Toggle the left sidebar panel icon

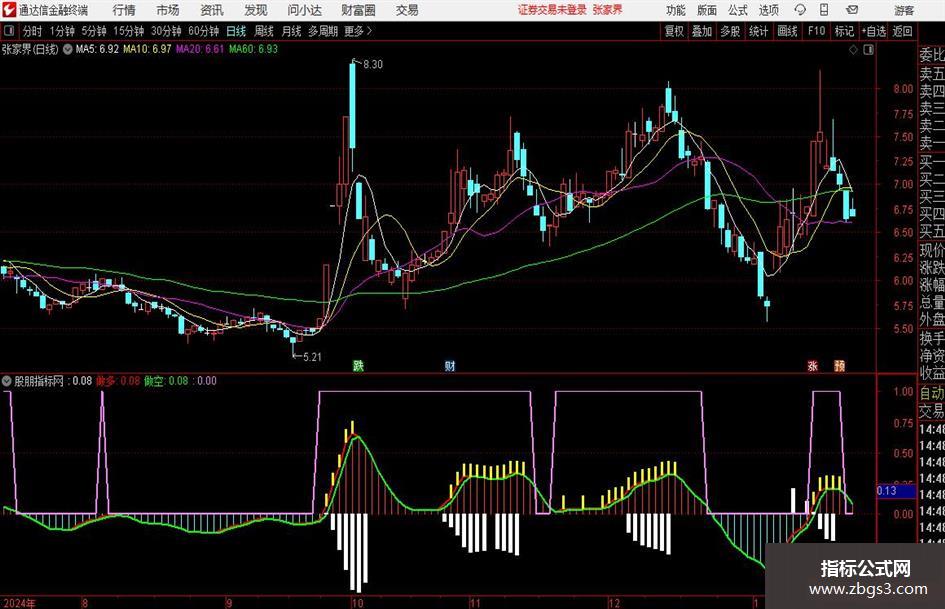[9, 31]
